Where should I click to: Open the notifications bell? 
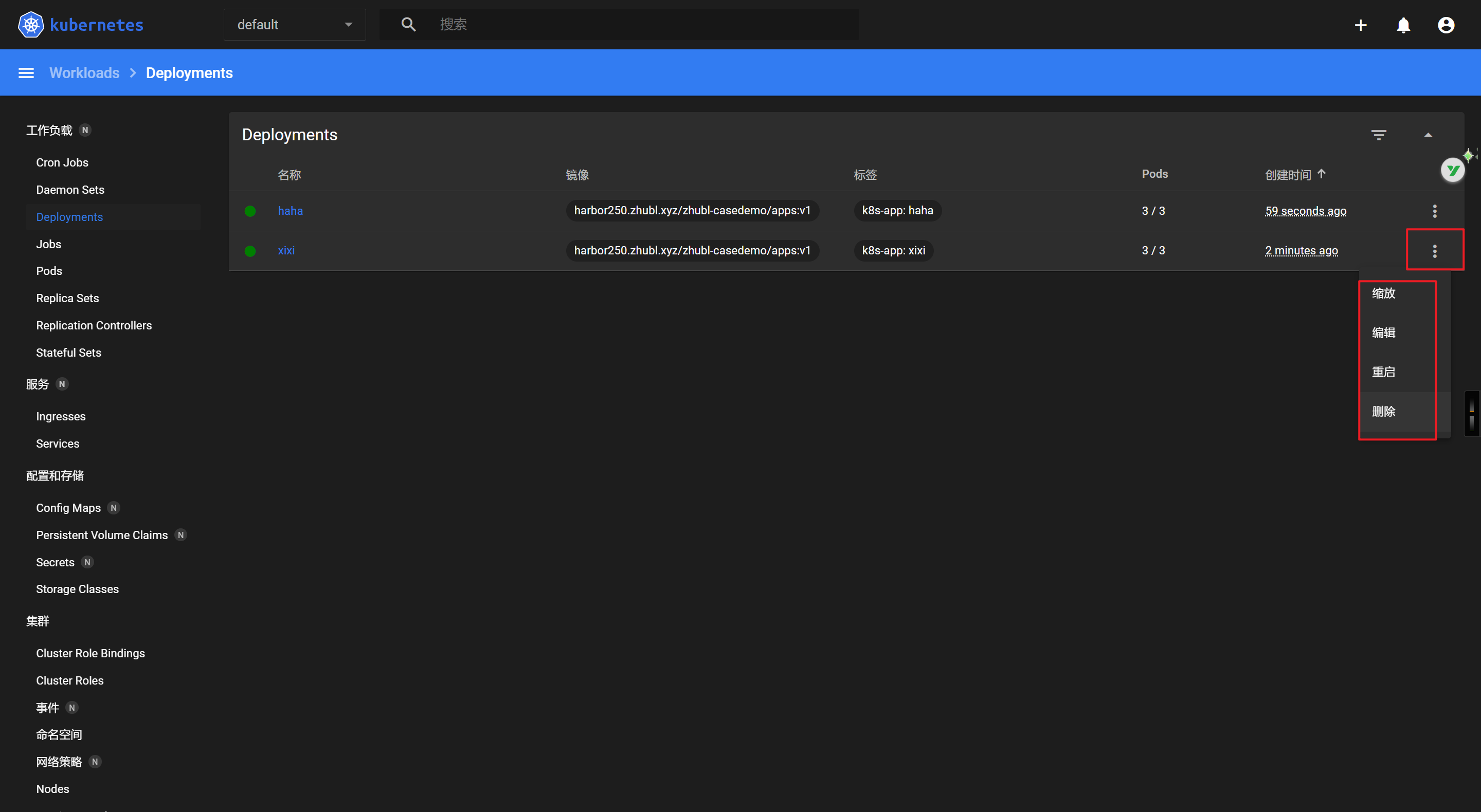coord(1403,25)
